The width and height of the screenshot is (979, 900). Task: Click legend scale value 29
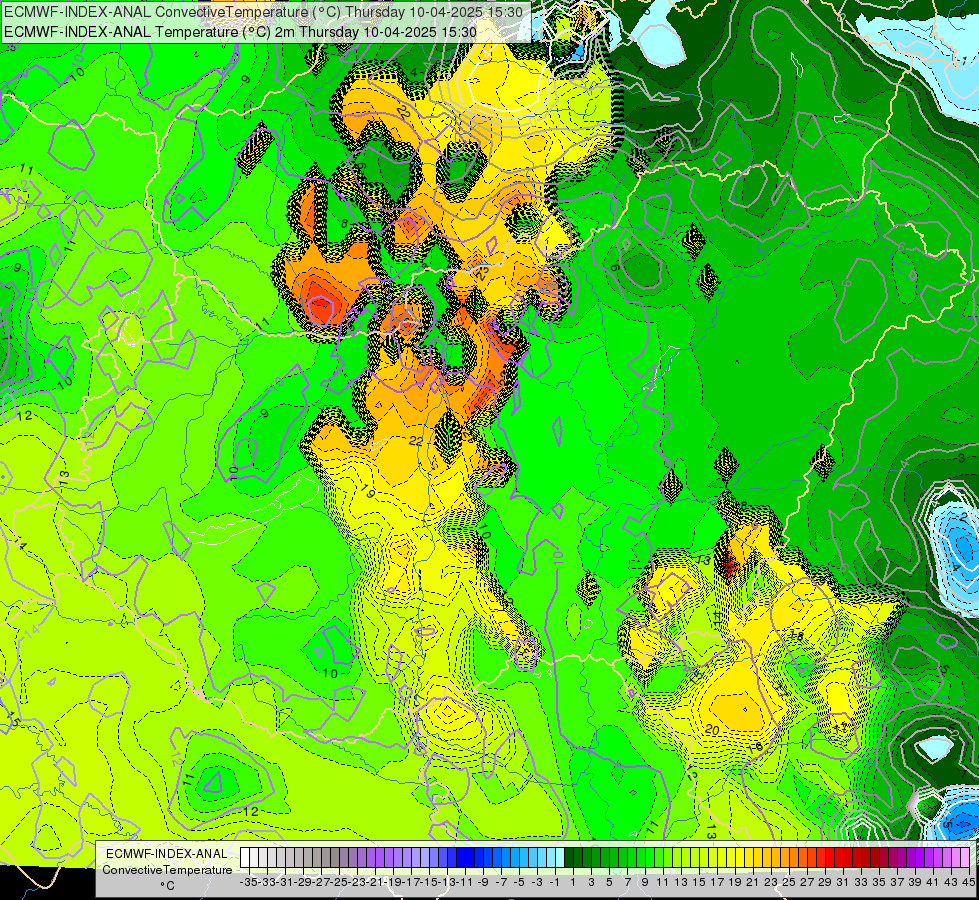pos(825,882)
